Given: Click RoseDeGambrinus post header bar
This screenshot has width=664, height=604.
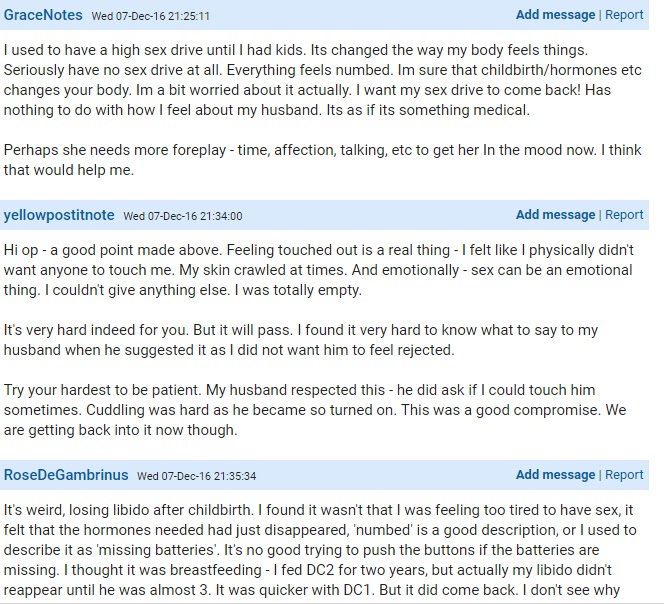Looking at the screenshot, I should coord(324,475).
